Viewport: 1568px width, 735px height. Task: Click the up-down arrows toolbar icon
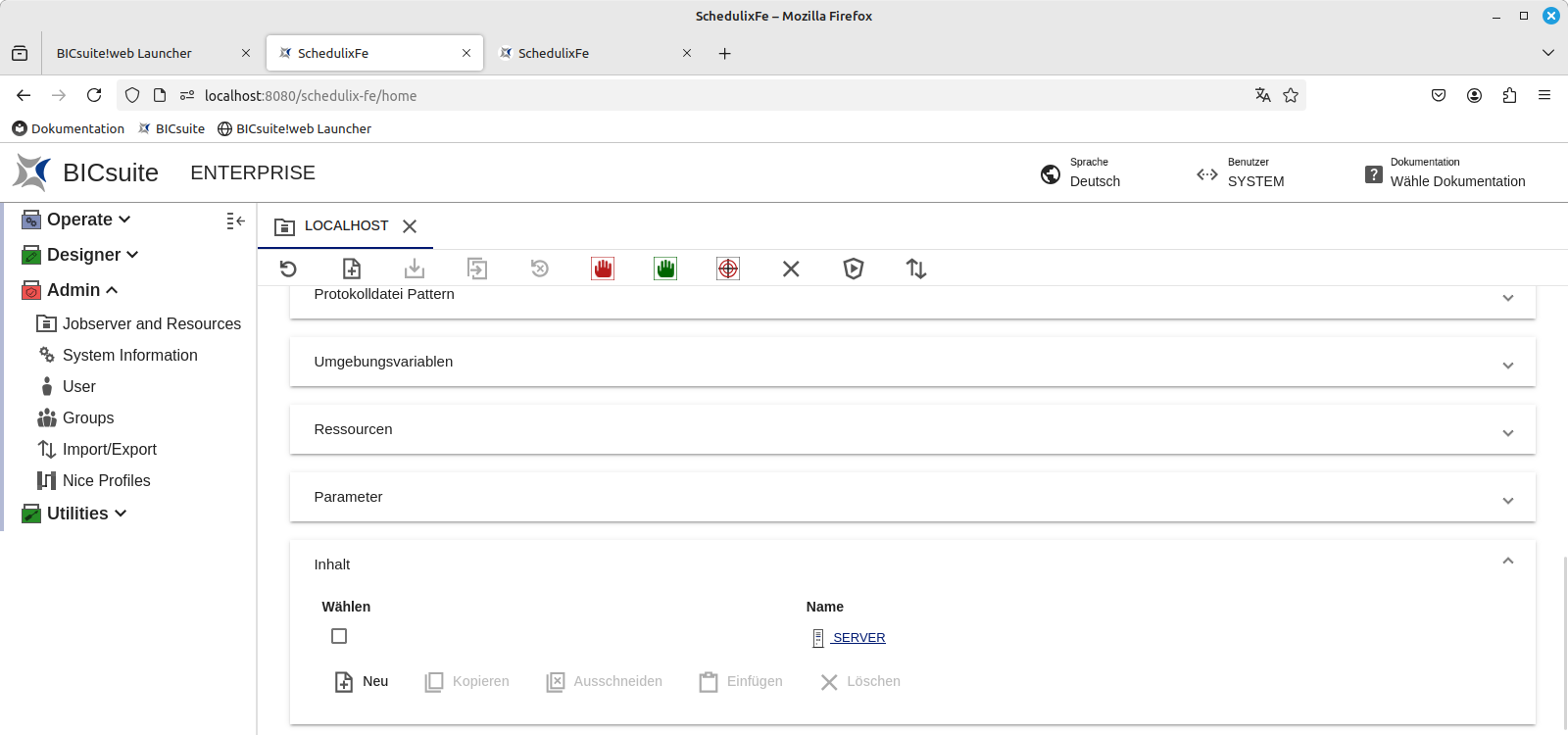pos(916,269)
